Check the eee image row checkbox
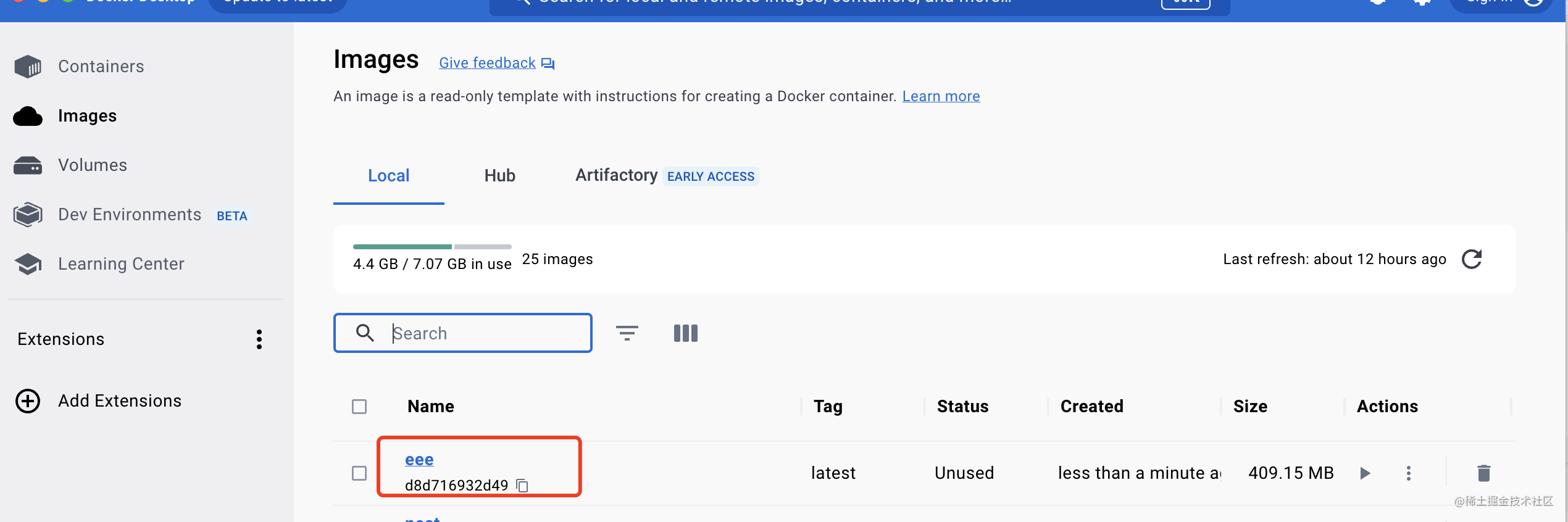The image size is (1568, 522). [x=359, y=473]
